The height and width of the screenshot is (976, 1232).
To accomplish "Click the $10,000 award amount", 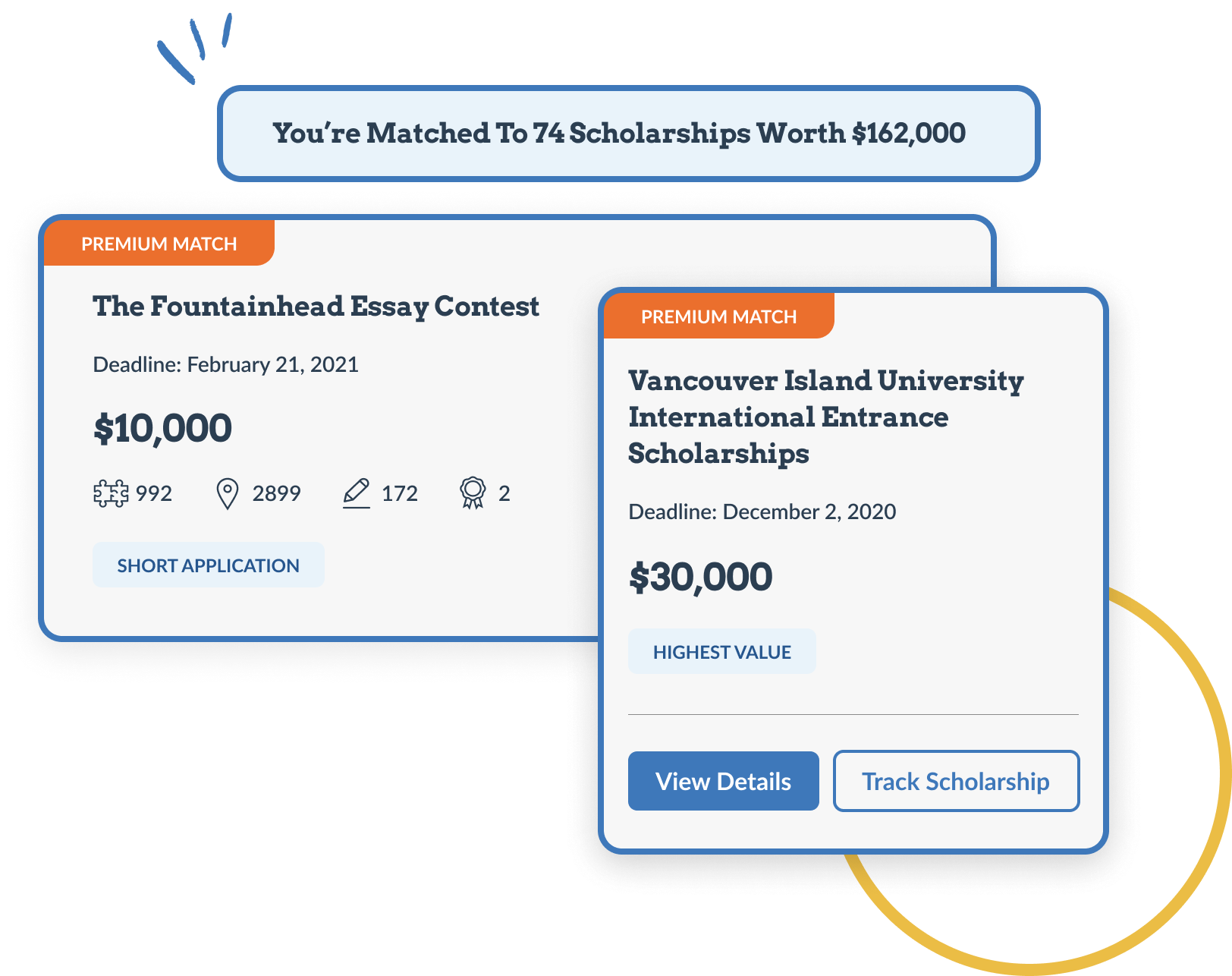I will [162, 429].
